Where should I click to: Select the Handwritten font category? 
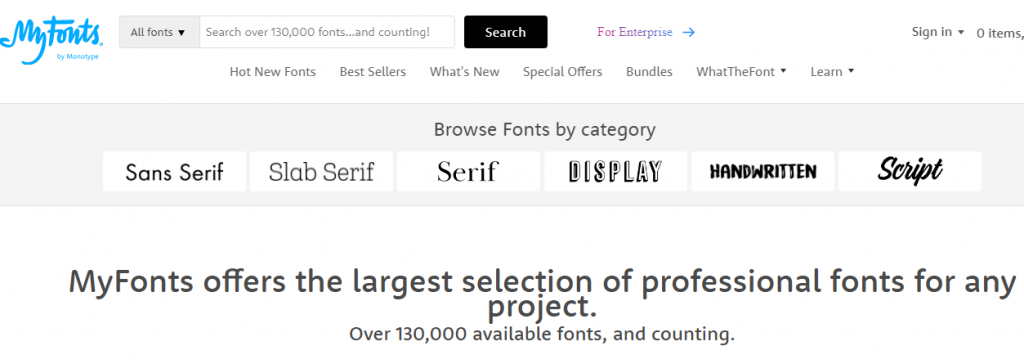(763, 171)
